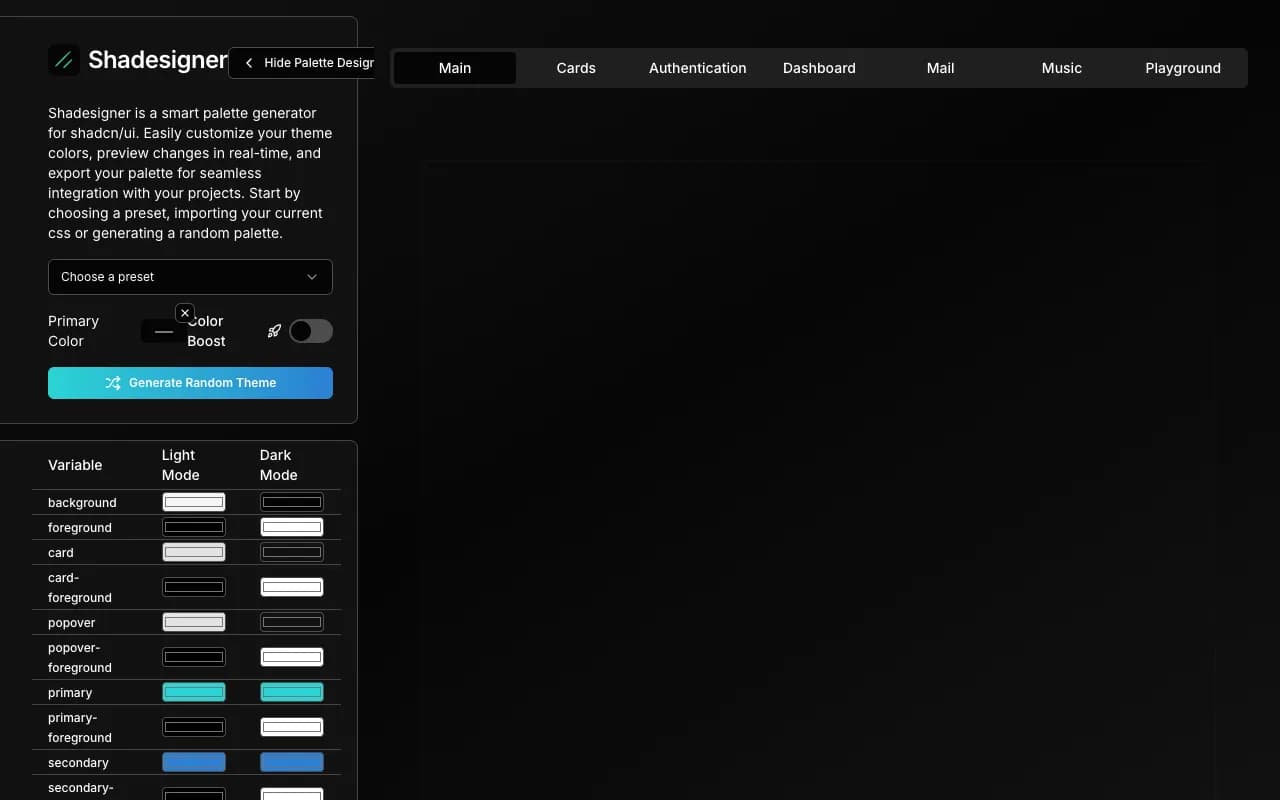This screenshot has width=1280, height=800.
Task: Open the Primary Color picker input
Action: coord(163,330)
